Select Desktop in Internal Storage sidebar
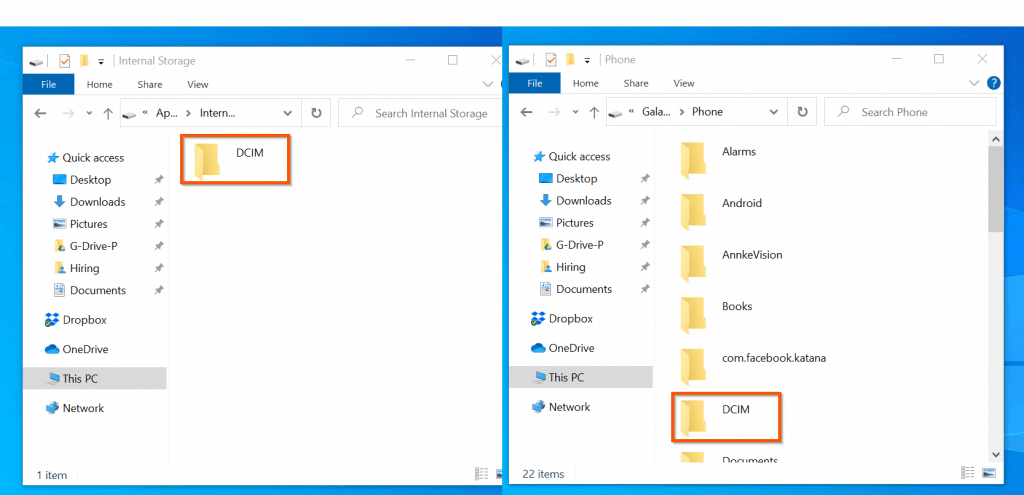This screenshot has height=495, width=1024. pos(82,180)
